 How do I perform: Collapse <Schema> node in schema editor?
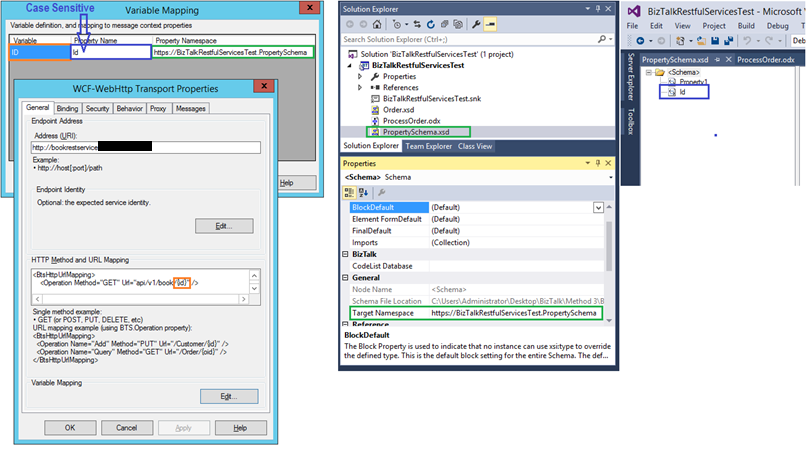[x=648, y=72]
